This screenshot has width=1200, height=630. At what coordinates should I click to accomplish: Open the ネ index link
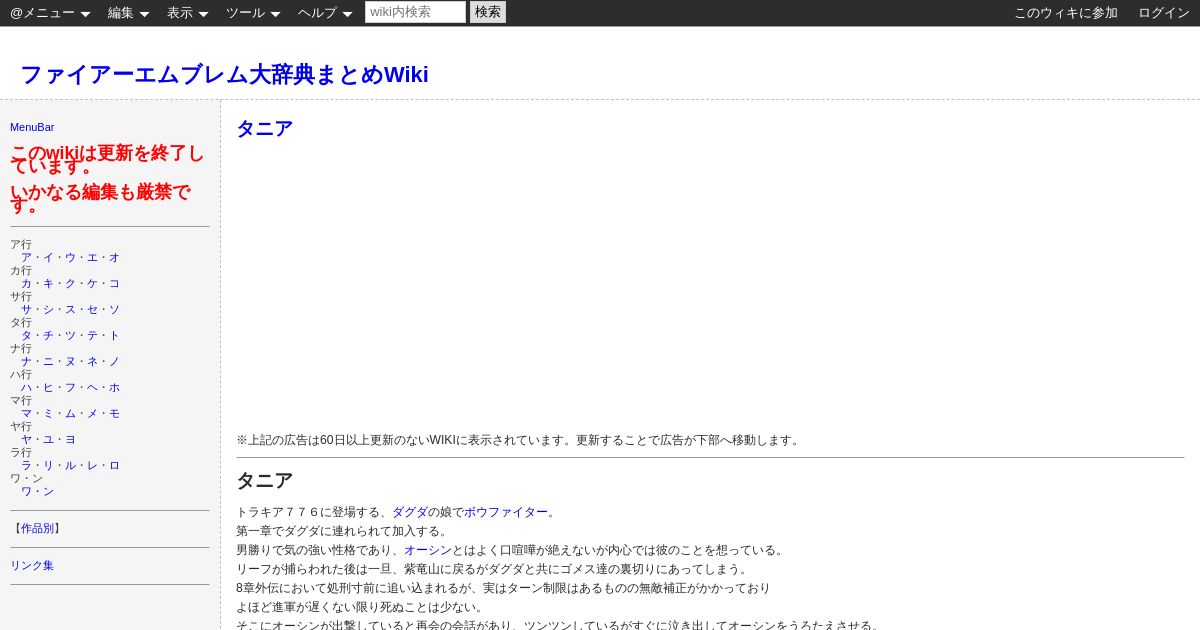[x=92, y=362]
